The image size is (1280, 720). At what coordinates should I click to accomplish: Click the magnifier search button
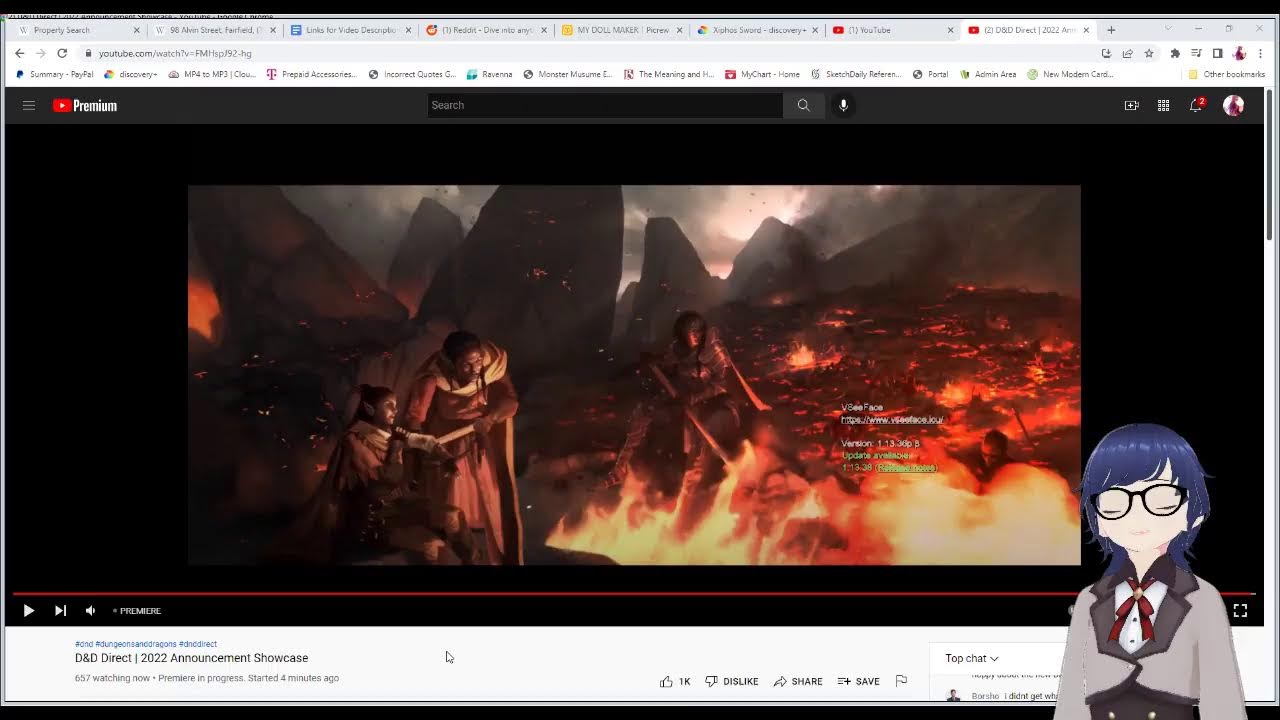[x=803, y=105]
